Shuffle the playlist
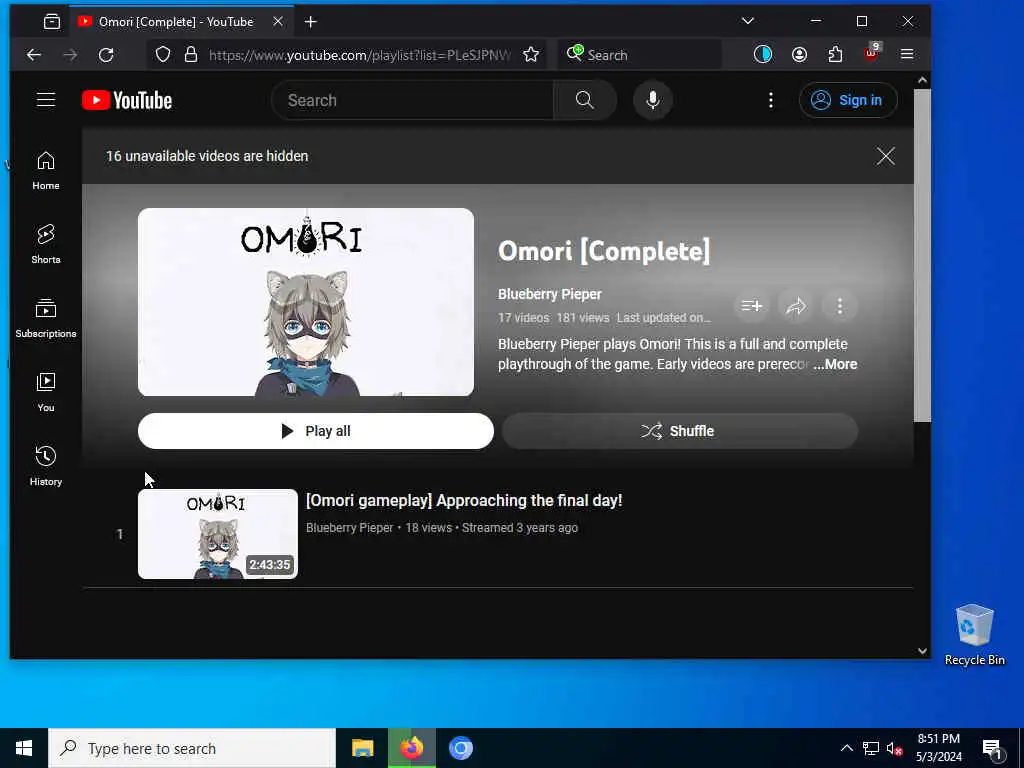This screenshot has width=1024, height=768. point(680,431)
